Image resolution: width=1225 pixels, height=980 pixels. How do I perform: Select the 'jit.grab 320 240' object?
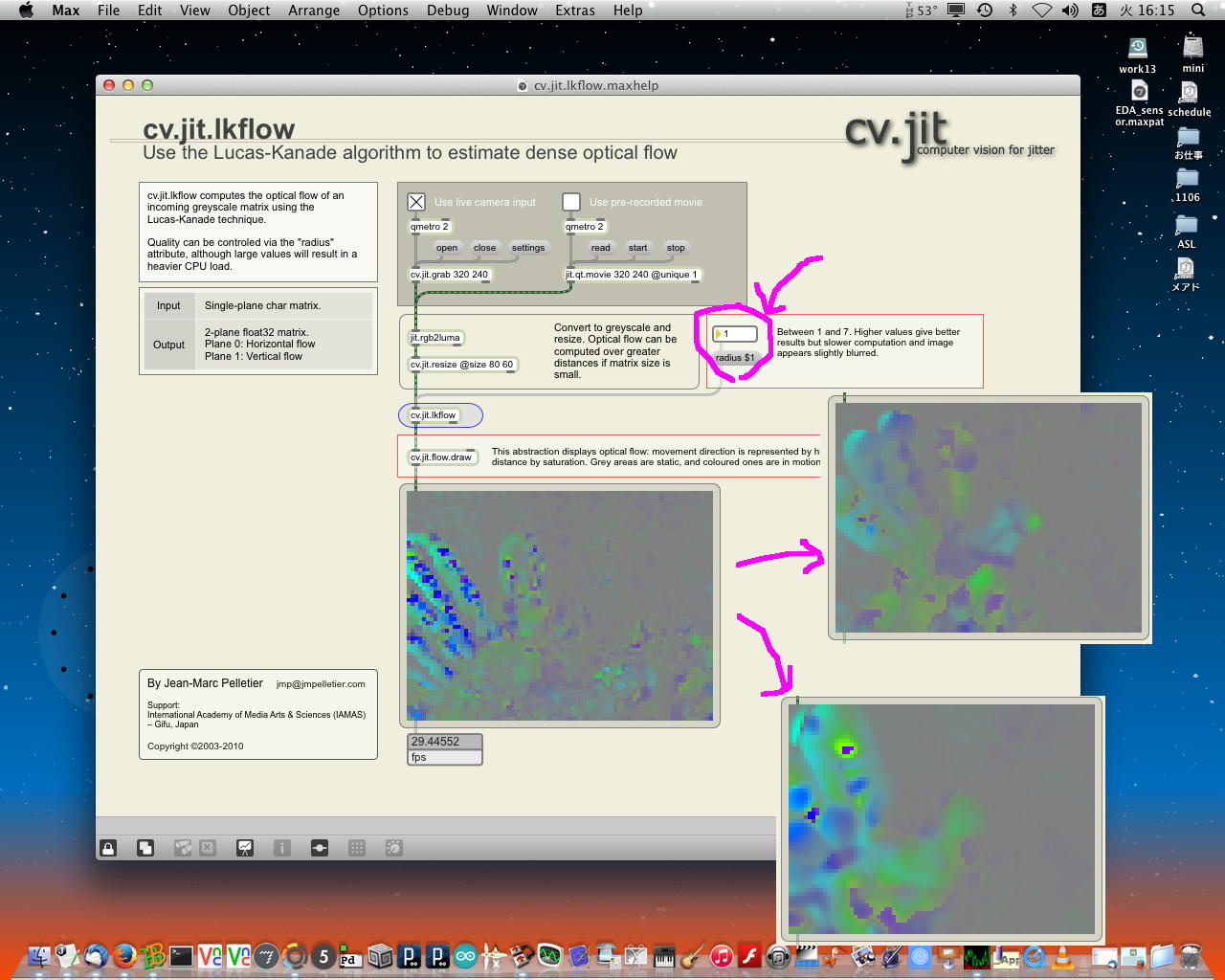[x=451, y=275]
